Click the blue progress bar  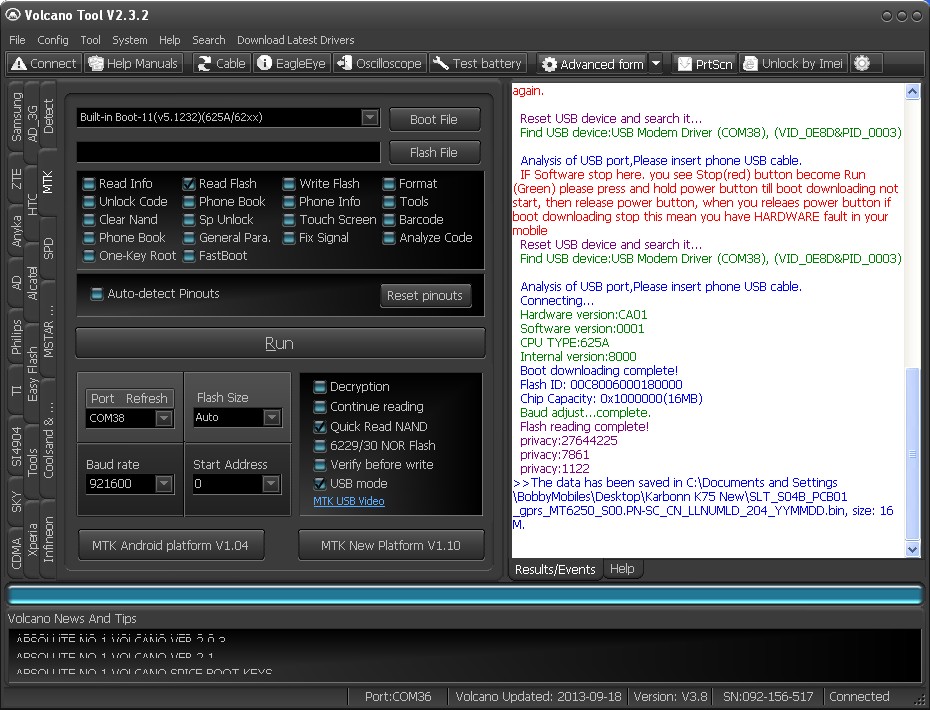pos(464,594)
